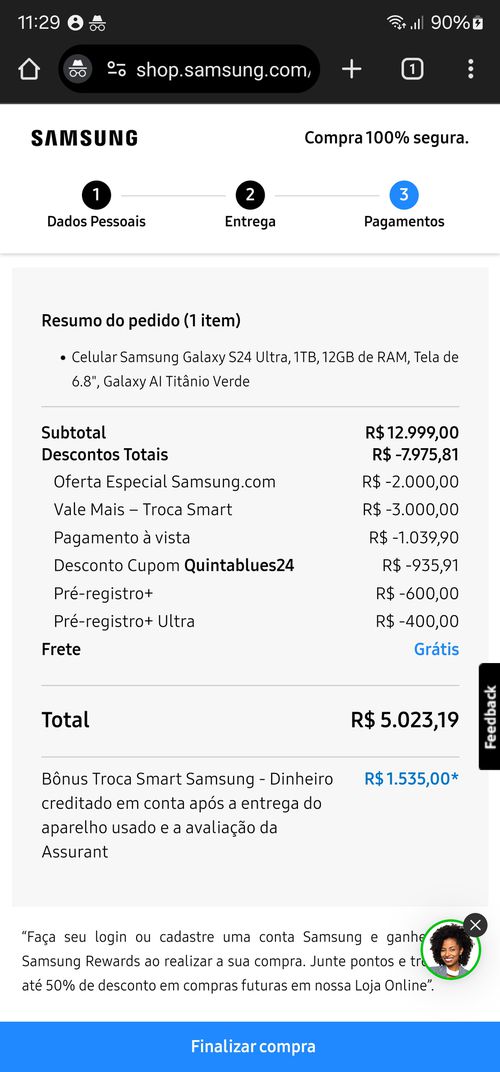
Task: Tap the browser home icon
Action: click(29, 69)
